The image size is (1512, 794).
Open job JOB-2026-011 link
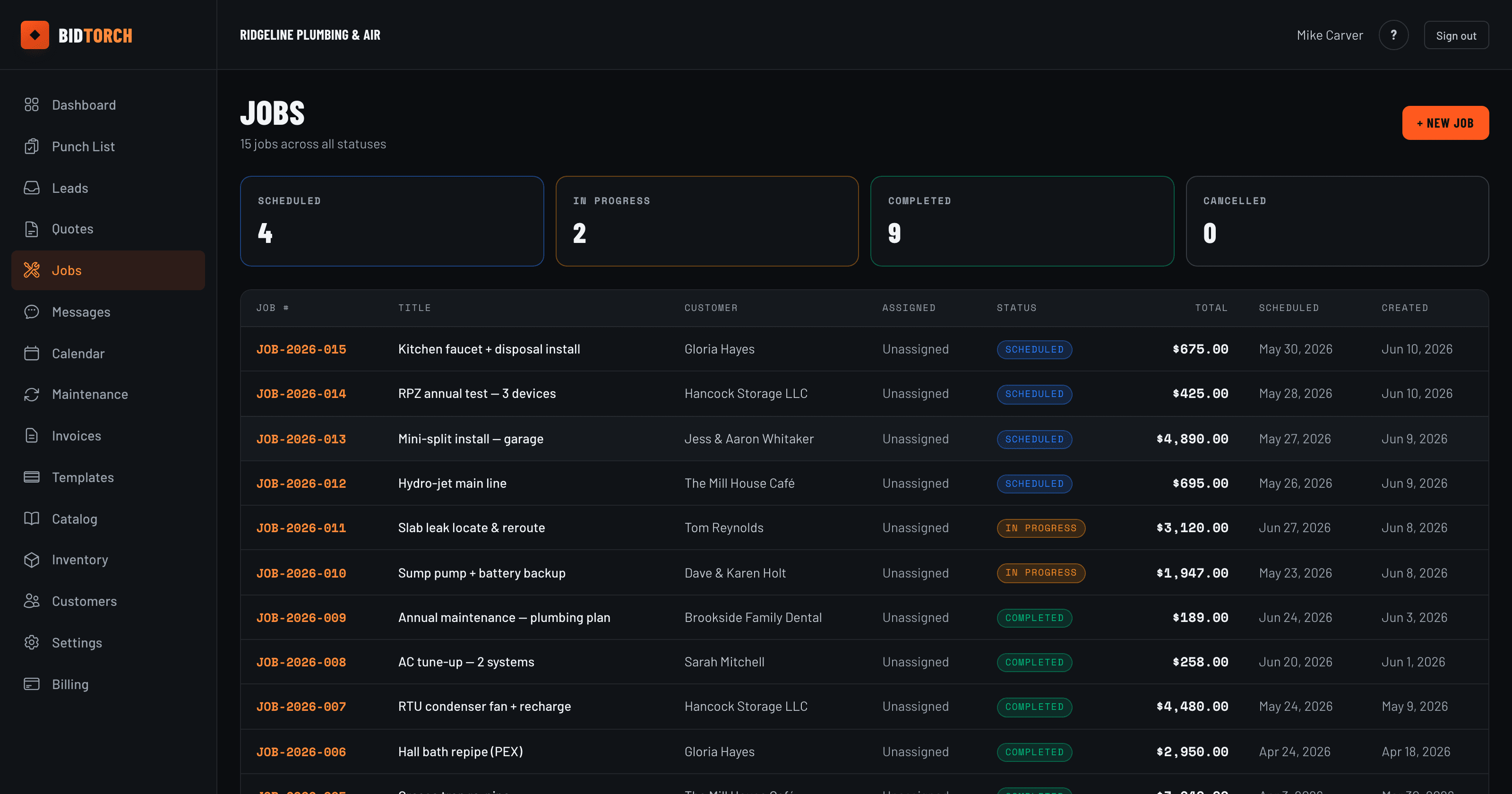(x=301, y=528)
